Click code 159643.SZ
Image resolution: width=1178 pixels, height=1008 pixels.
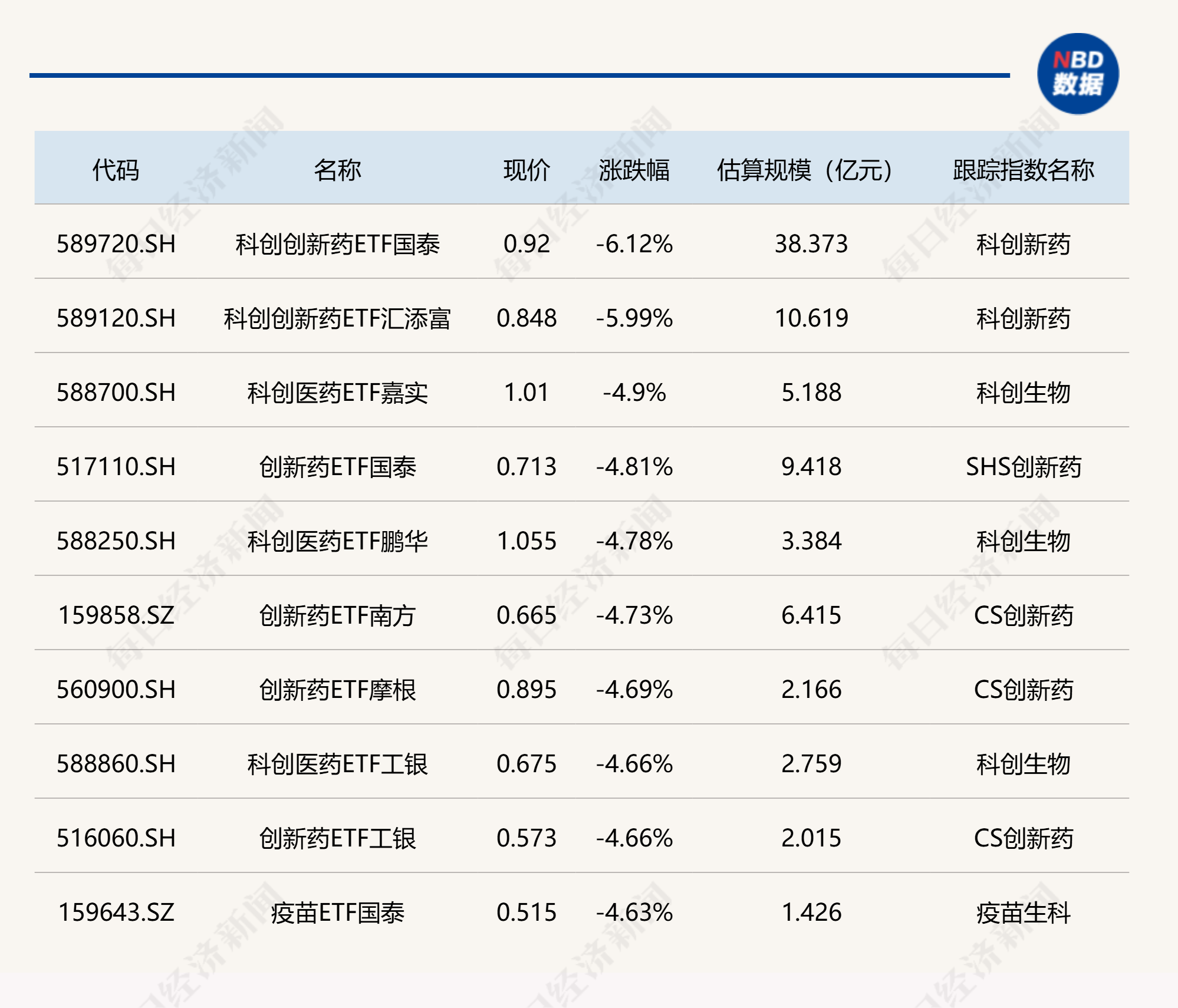coord(116,912)
